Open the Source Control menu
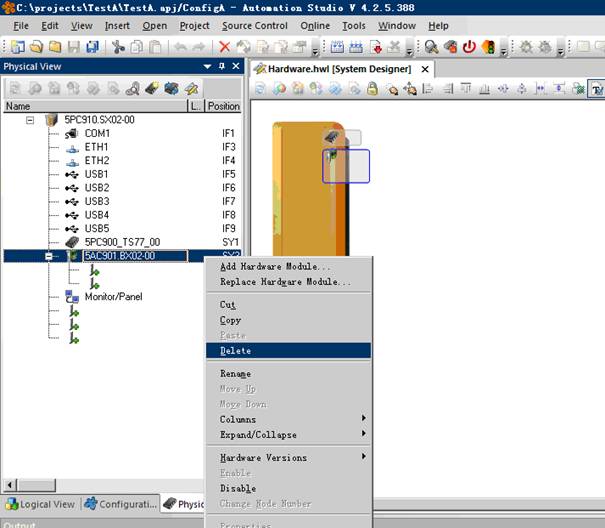Viewport: 605px width, 528px height. (x=255, y=25)
